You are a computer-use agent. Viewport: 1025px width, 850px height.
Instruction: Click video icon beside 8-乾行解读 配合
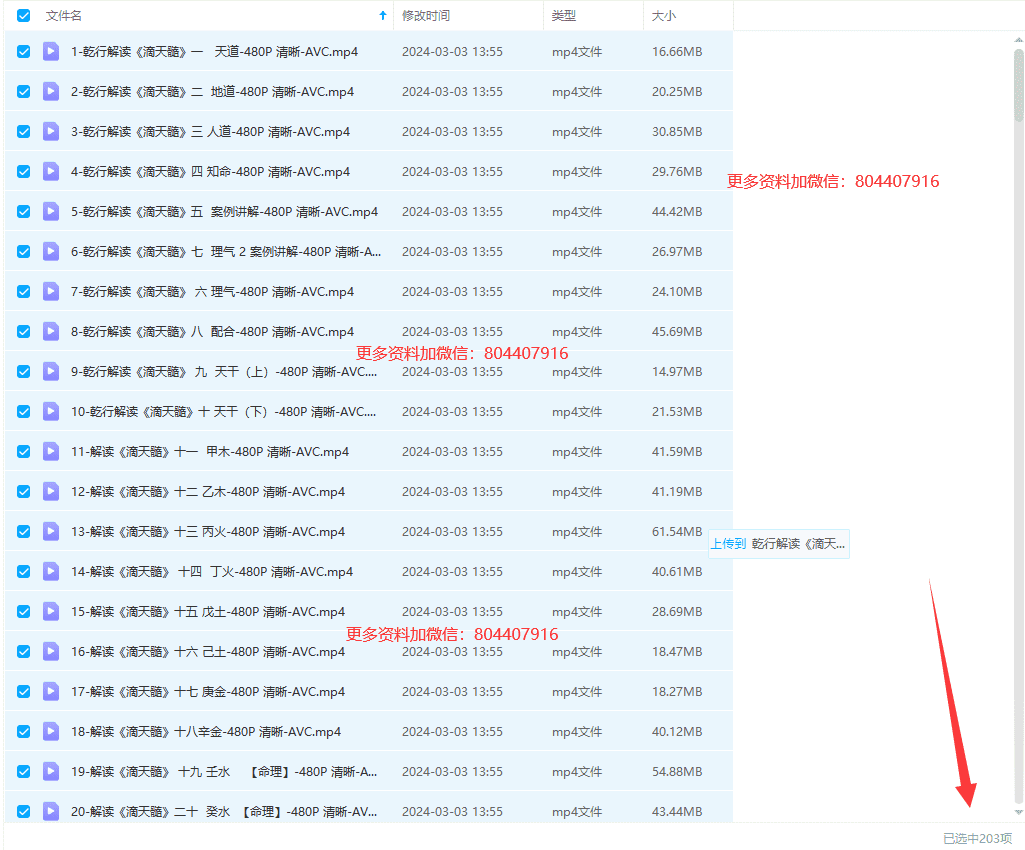tap(51, 332)
